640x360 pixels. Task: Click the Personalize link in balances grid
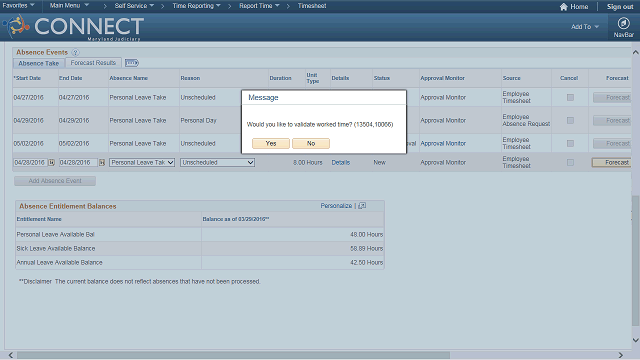336,206
